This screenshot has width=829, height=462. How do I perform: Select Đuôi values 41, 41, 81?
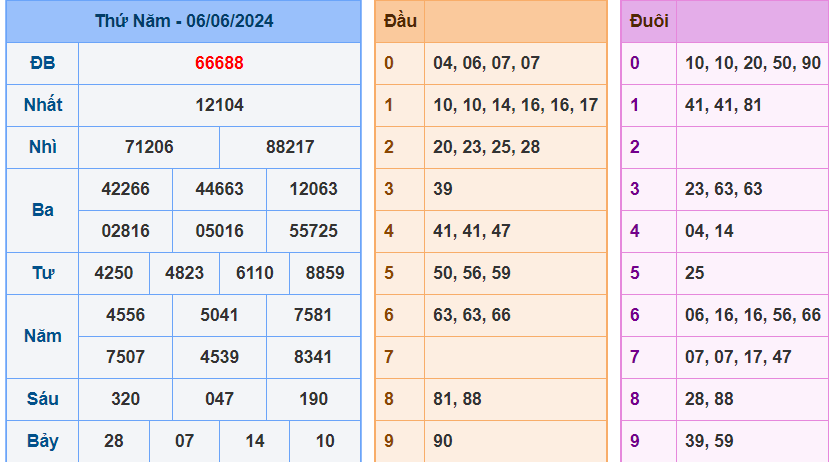pos(723,105)
